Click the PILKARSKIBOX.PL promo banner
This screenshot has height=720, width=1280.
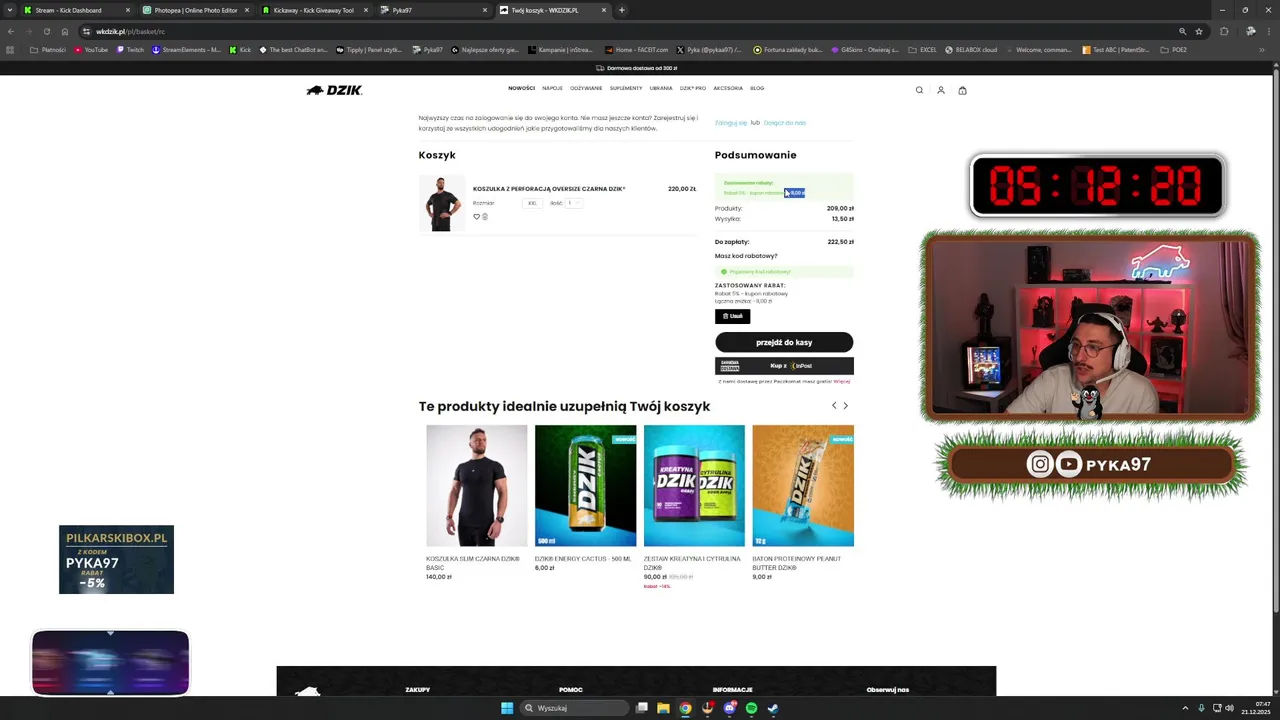coord(116,559)
